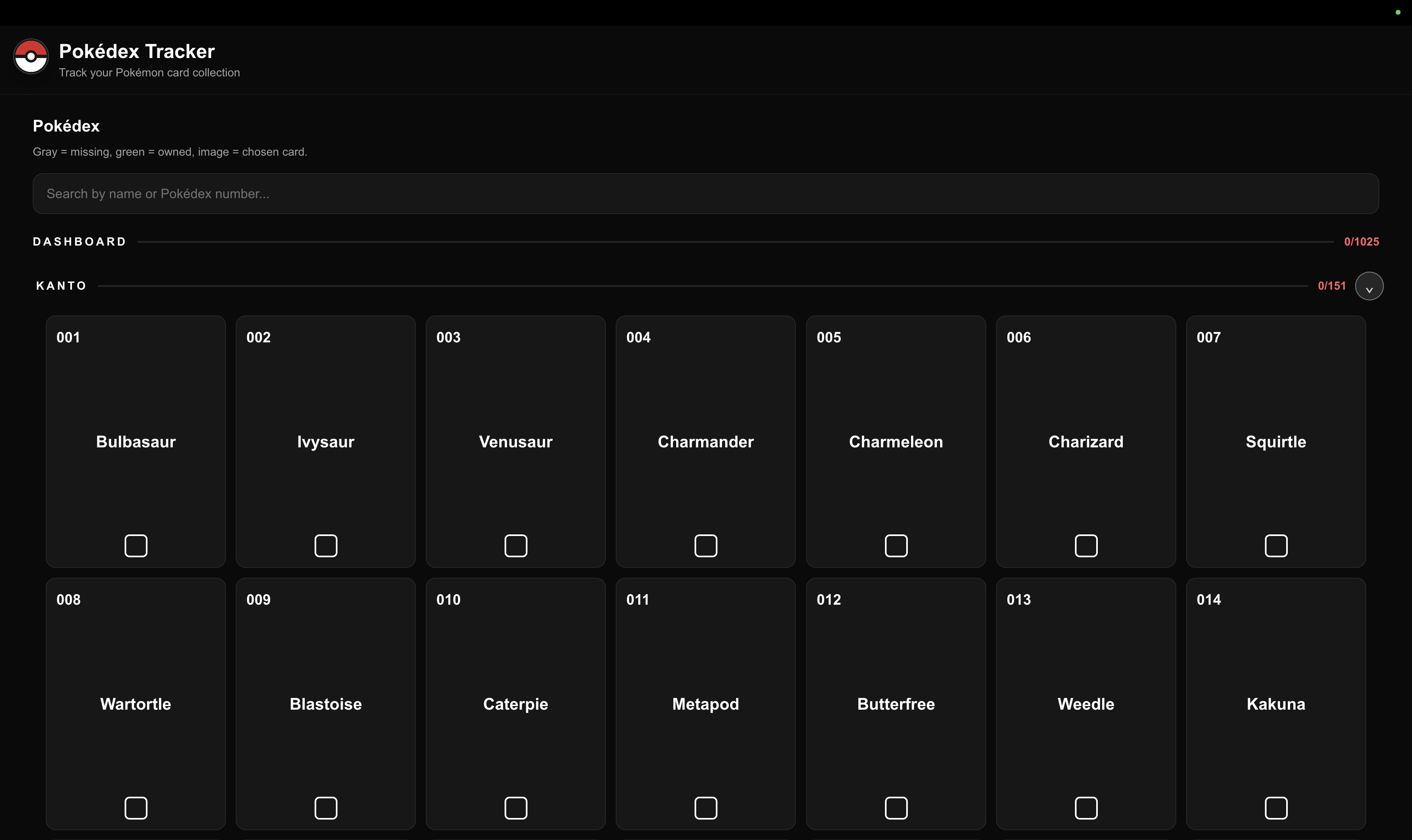This screenshot has width=1412, height=840.
Task: Open the Kakuna card name
Action: coord(1276,704)
